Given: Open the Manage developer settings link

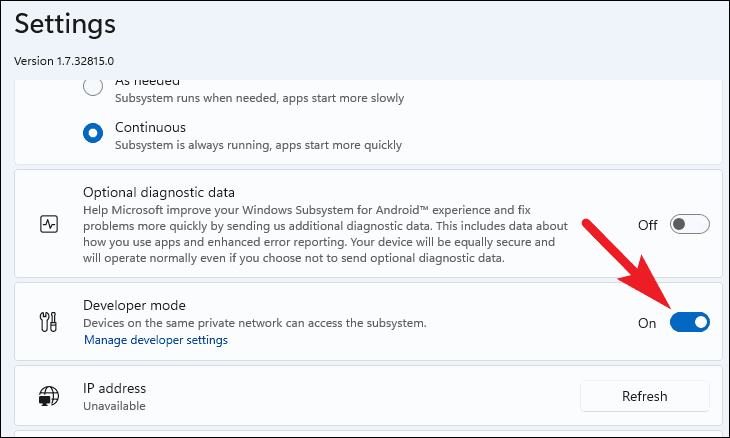Looking at the screenshot, I should pyautogui.click(x=156, y=340).
